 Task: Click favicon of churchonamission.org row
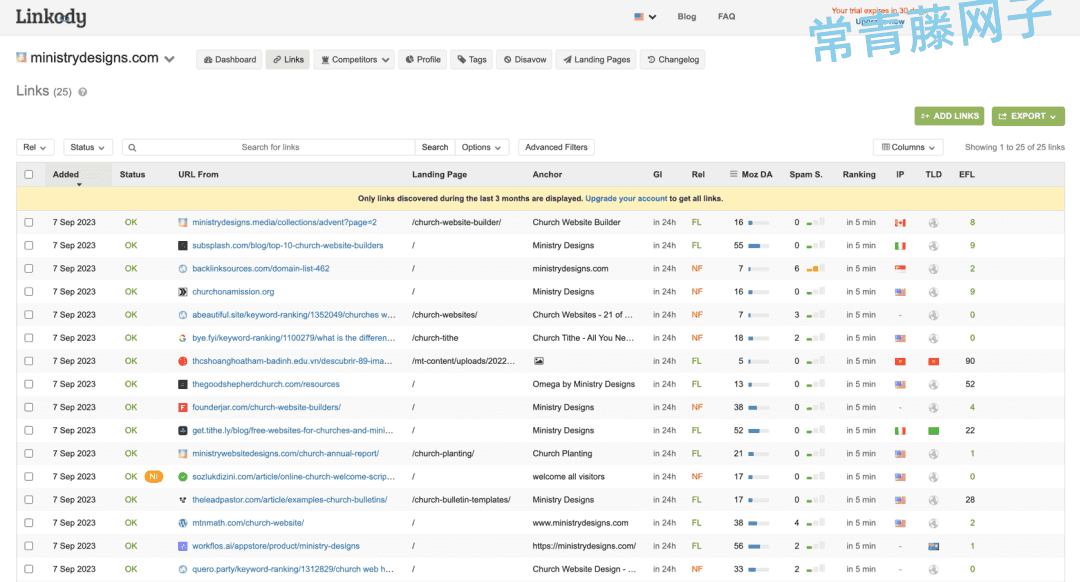click(x=183, y=292)
